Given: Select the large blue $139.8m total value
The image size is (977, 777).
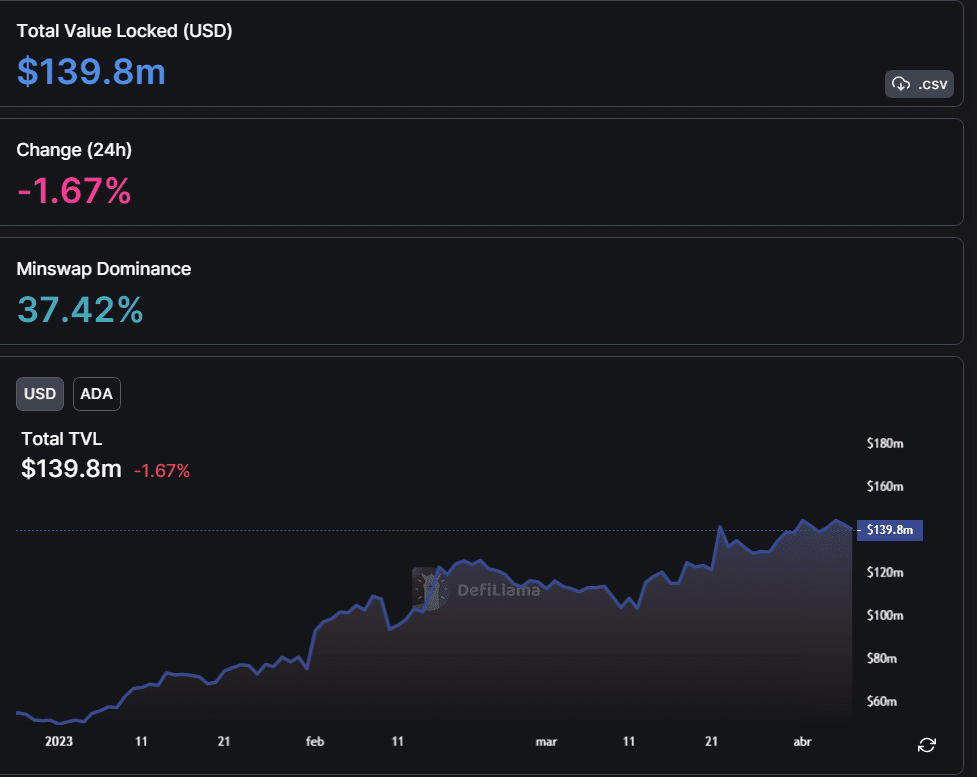Looking at the screenshot, I should (x=91, y=72).
